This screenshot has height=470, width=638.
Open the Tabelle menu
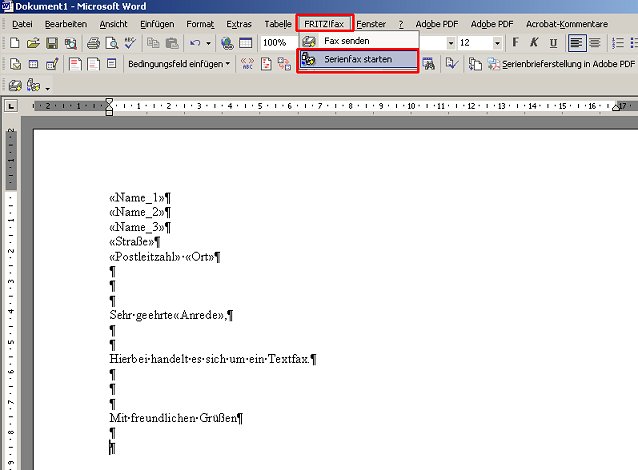pyautogui.click(x=277, y=24)
